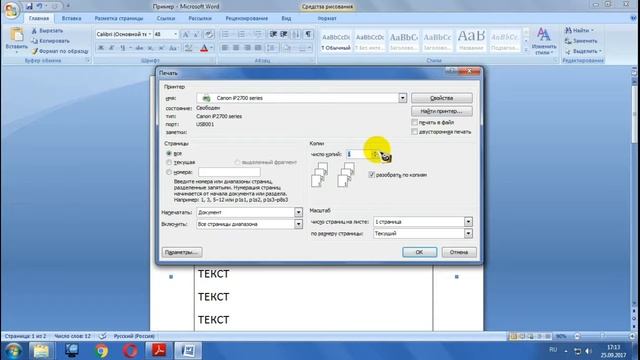Open the font name dropdown
This screenshot has height=360, width=640.
(x=150, y=34)
